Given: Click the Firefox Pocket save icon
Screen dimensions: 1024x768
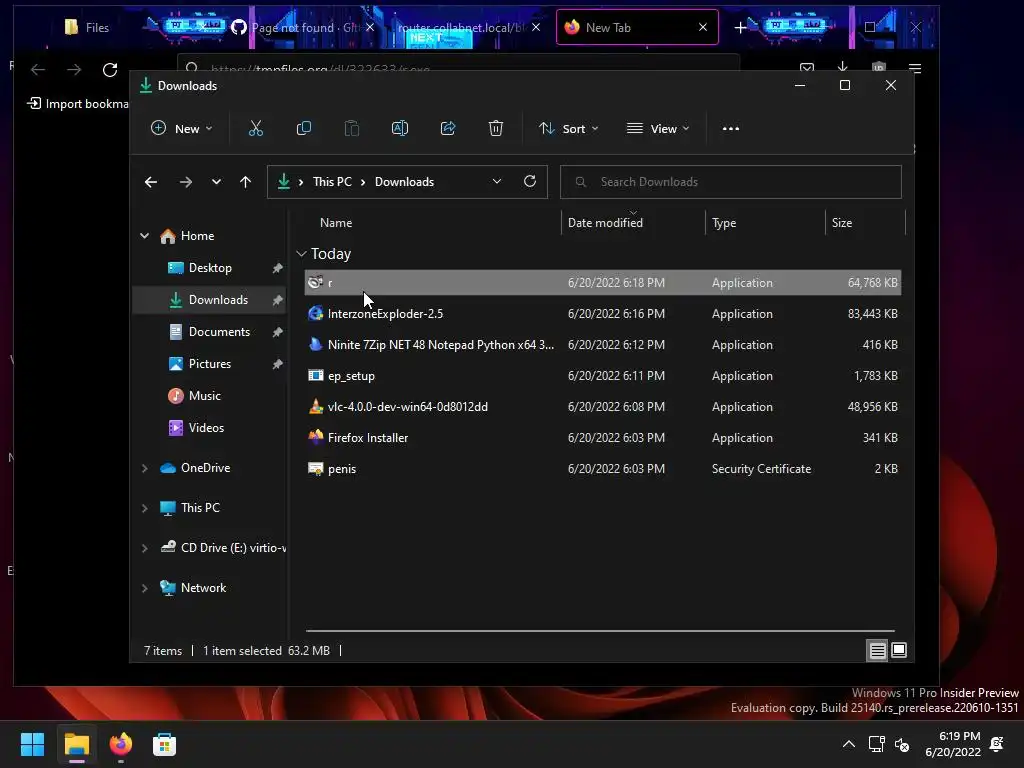Looking at the screenshot, I should (807, 67).
